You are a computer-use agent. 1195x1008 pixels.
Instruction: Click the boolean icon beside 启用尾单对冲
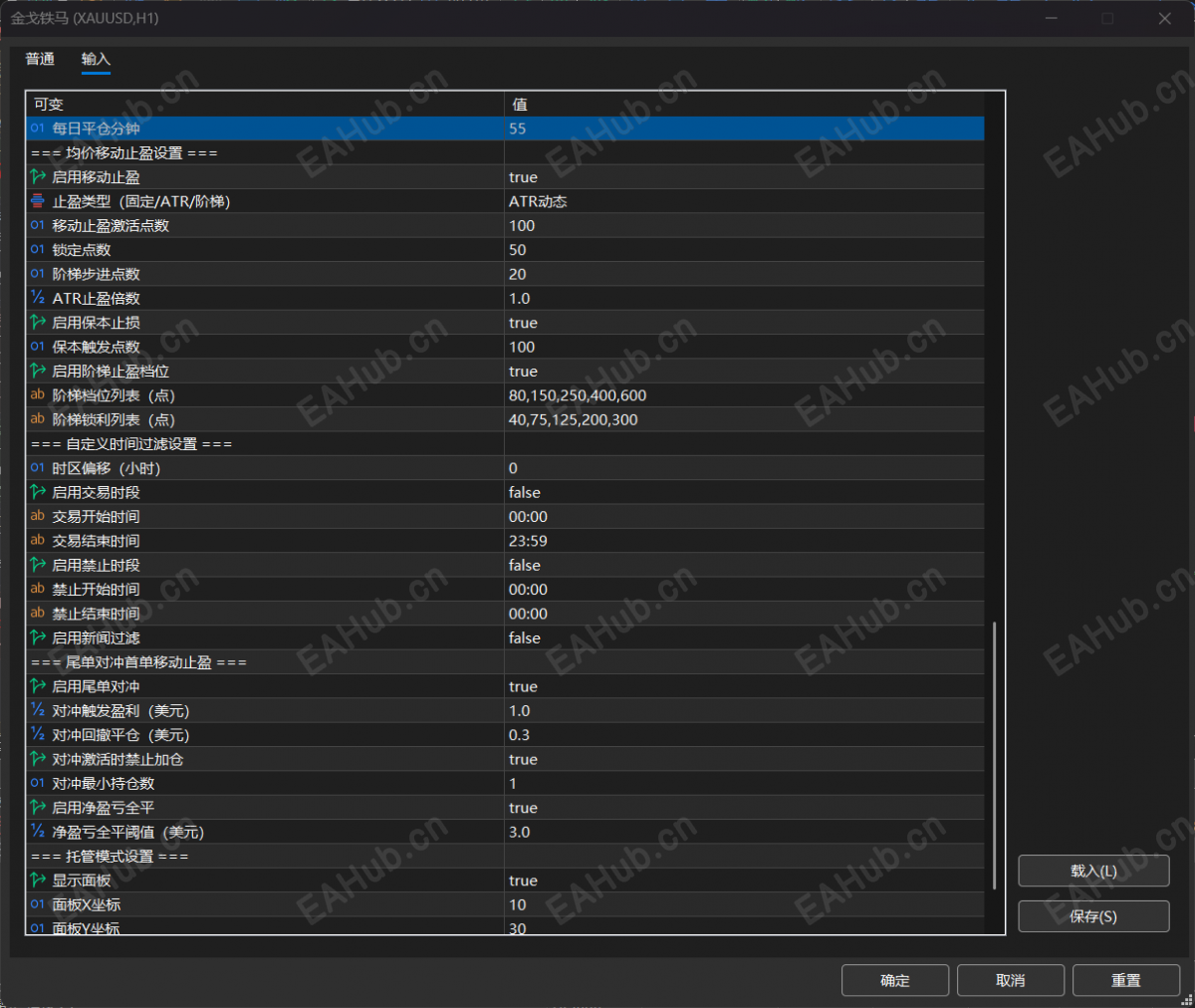point(38,686)
